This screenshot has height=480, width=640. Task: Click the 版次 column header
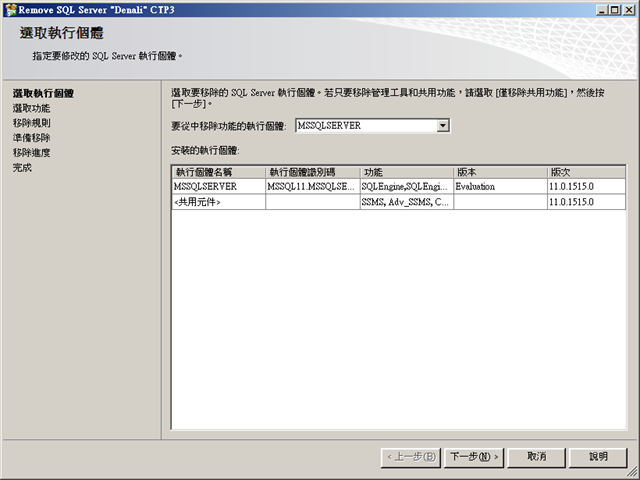pyautogui.click(x=586, y=172)
